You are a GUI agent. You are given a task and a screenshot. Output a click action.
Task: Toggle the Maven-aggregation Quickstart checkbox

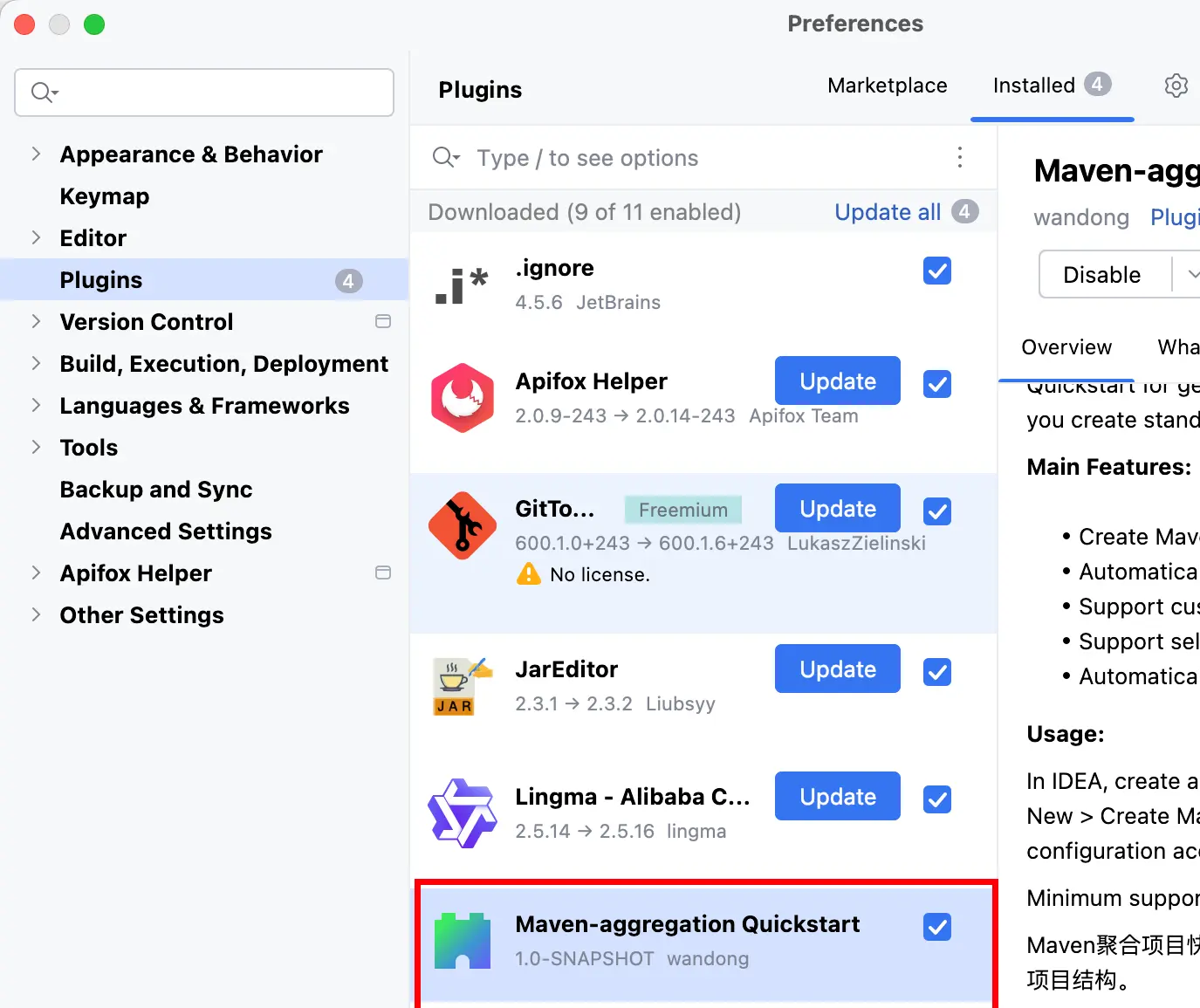click(937, 927)
